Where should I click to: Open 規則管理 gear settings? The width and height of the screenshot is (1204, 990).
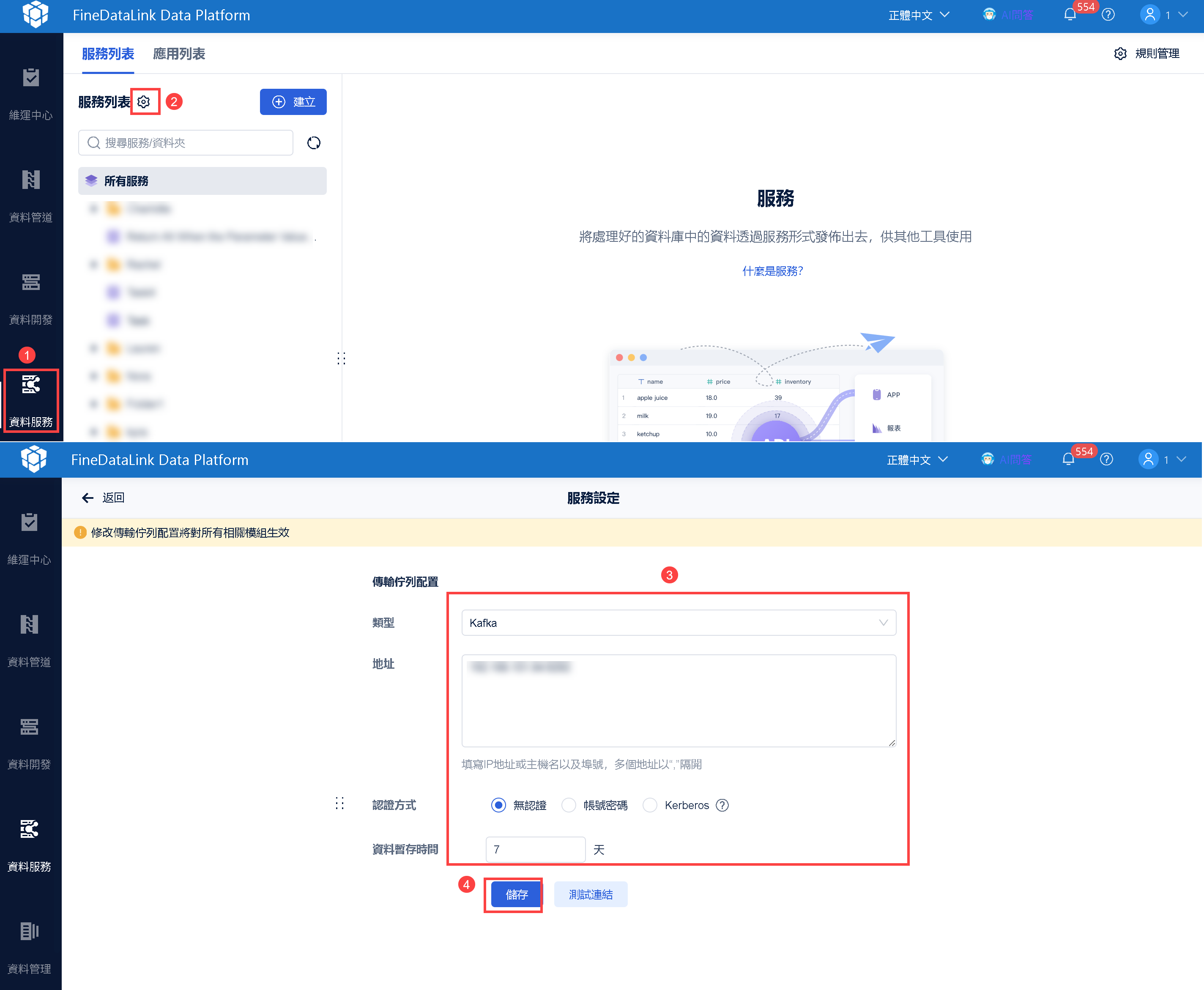[x=1147, y=53]
